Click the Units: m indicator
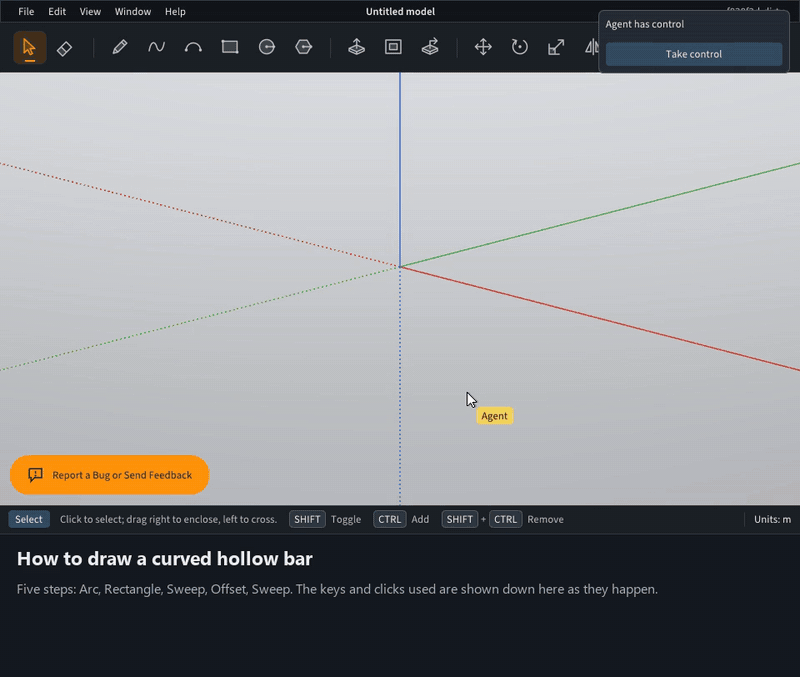Screen dimensions: 800x677 click(772, 519)
